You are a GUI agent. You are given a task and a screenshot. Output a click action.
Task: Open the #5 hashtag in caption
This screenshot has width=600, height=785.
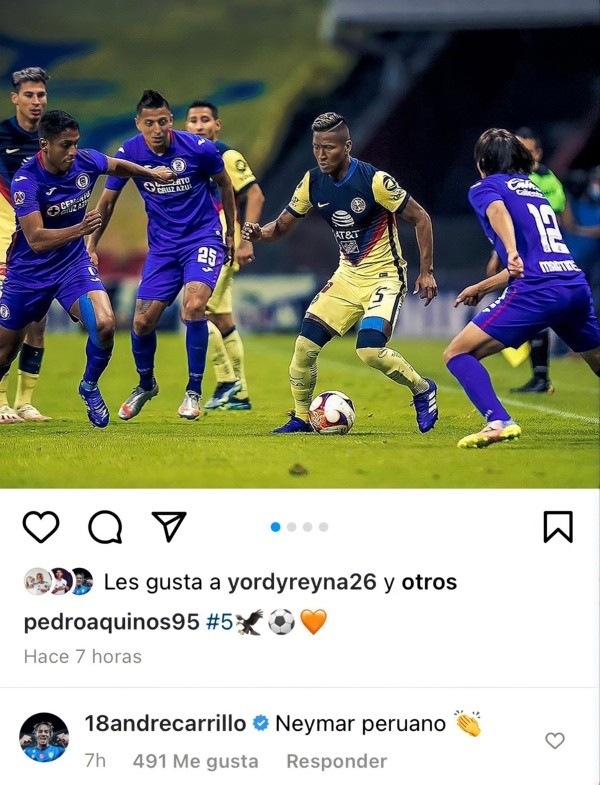pyautogui.click(x=220, y=622)
